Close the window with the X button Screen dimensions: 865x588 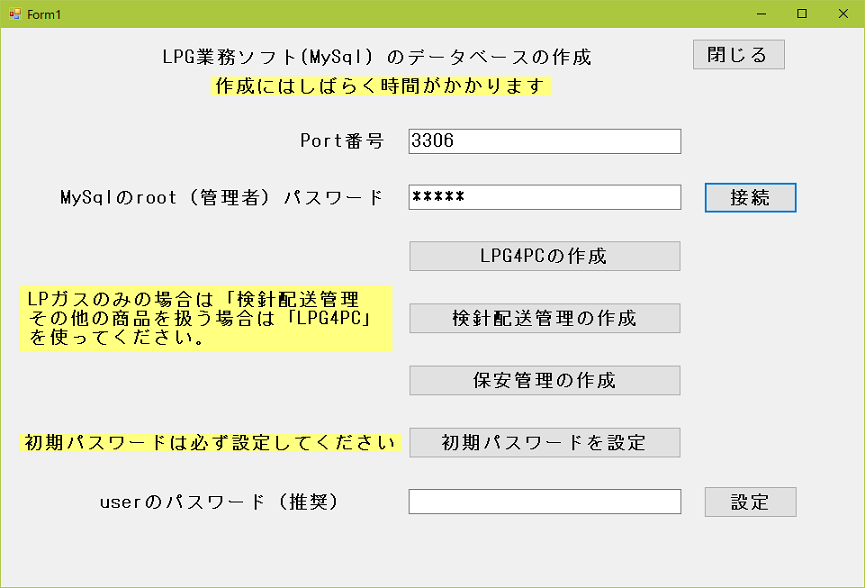tap(843, 14)
